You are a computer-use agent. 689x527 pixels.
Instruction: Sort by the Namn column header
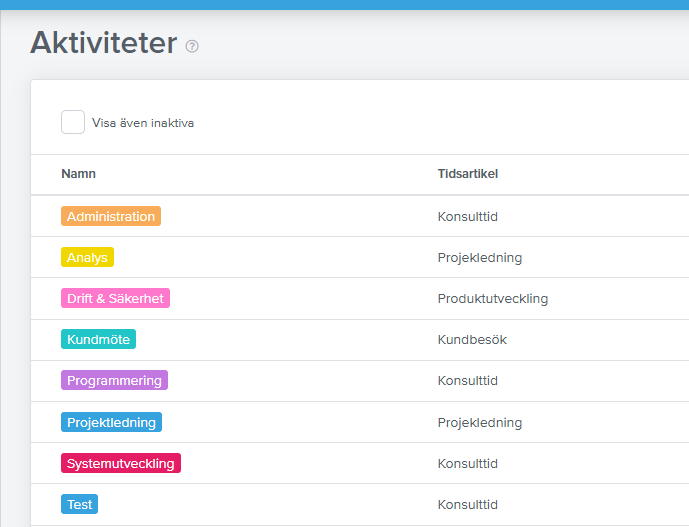(78, 174)
